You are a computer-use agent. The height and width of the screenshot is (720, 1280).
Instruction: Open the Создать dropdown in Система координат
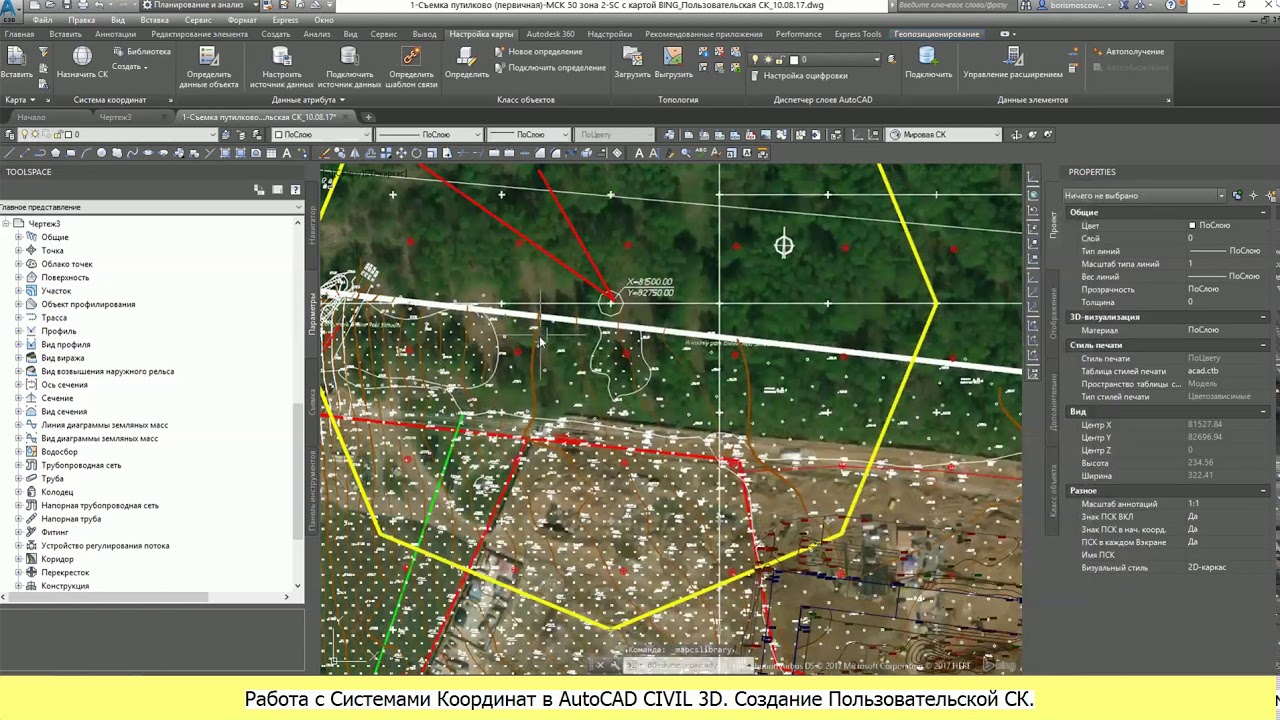pyautogui.click(x=130, y=67)
